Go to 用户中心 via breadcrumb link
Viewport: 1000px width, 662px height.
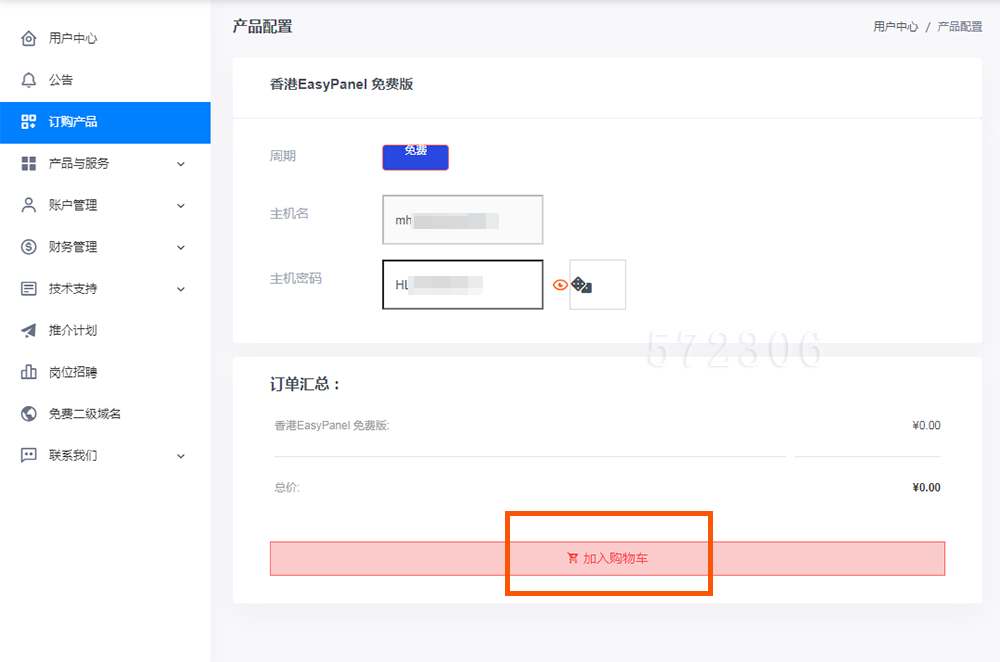point(895,27)
